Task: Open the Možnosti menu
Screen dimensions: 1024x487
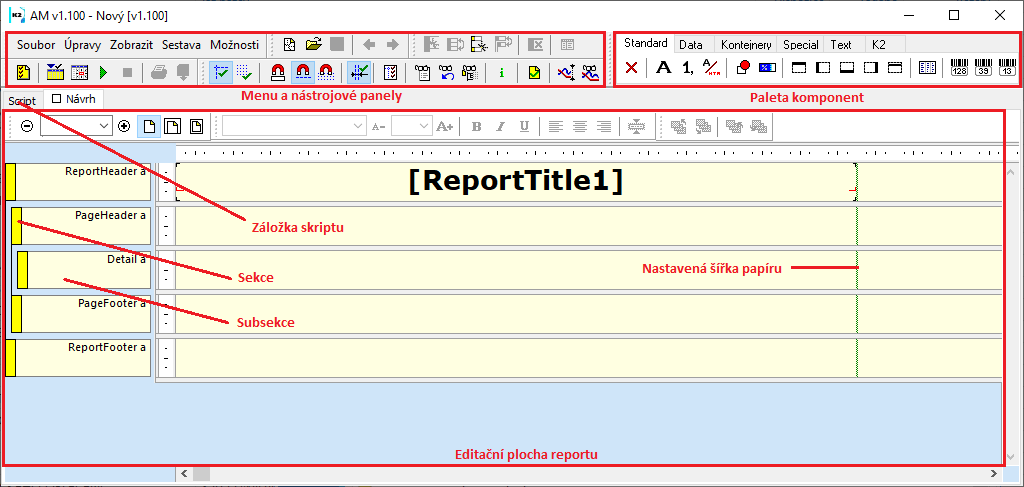Action: 234,45
